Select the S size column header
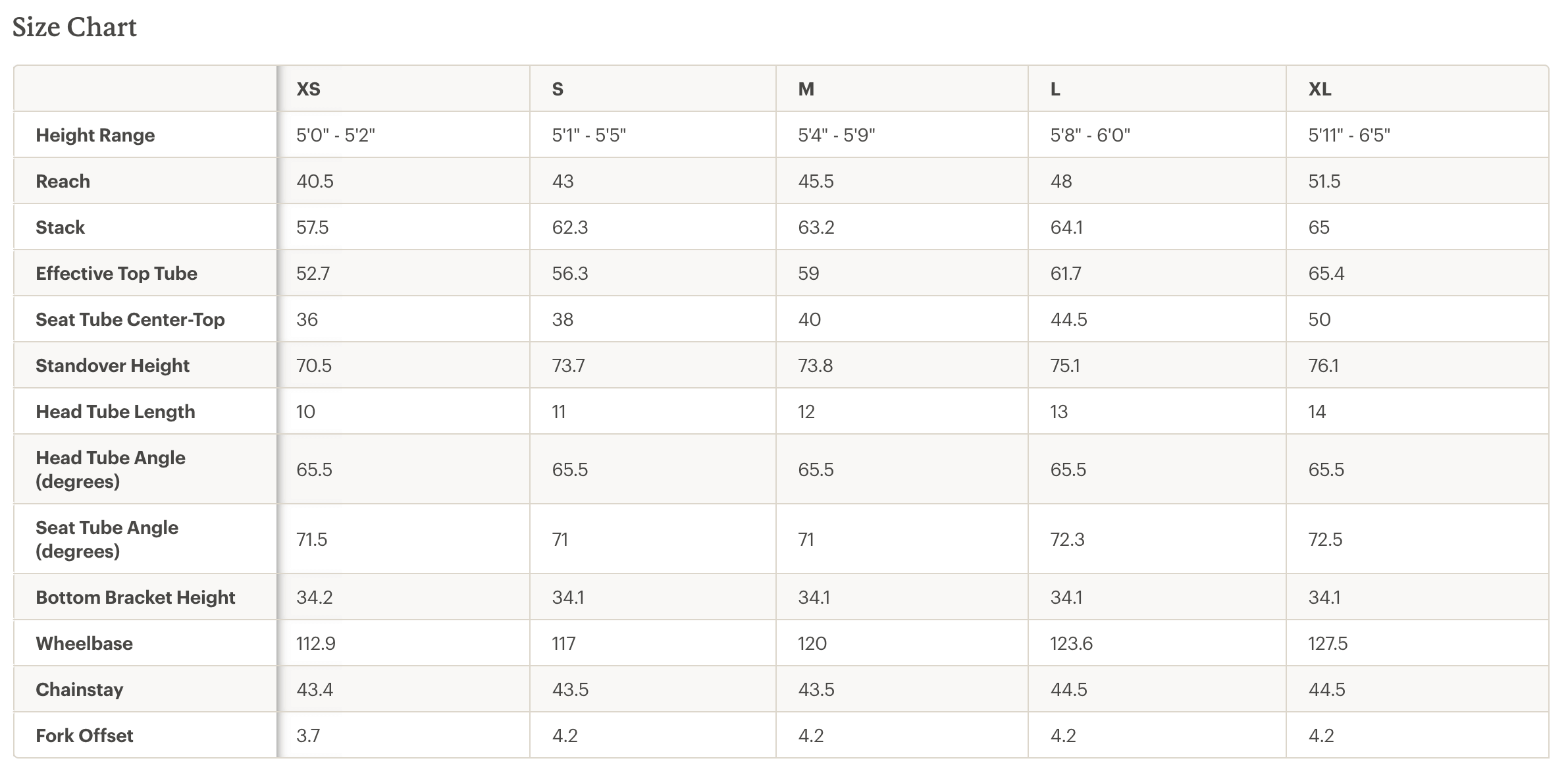Viewport: 1568px width, 773px height. pyautogui.click(x=558, y=89)
